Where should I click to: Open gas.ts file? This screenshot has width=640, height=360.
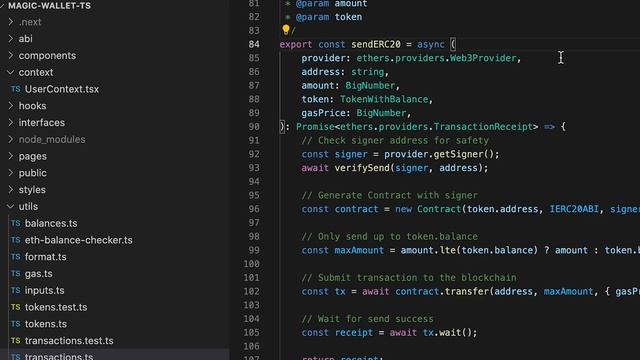tap(38, 273)
